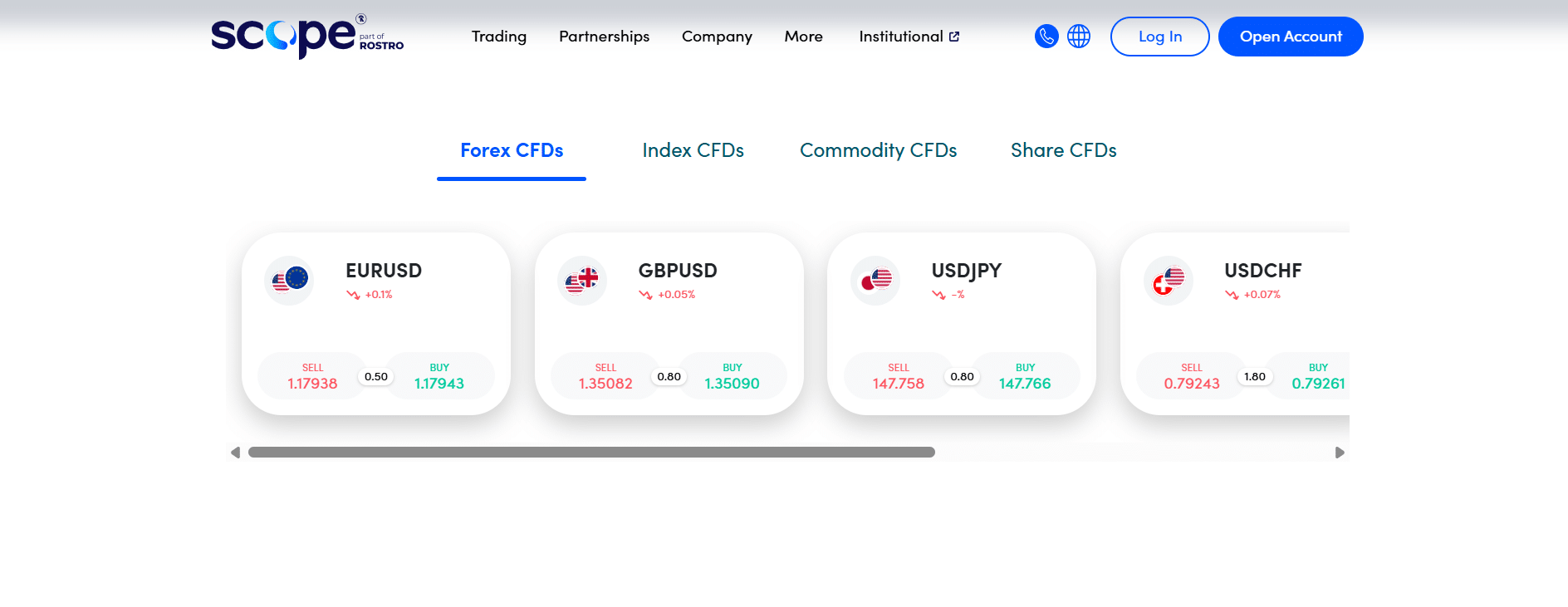The width and height of the screenshot is (1568, 607).
Task: Show the Share CFDs tab
Action: coord(1063,150)
